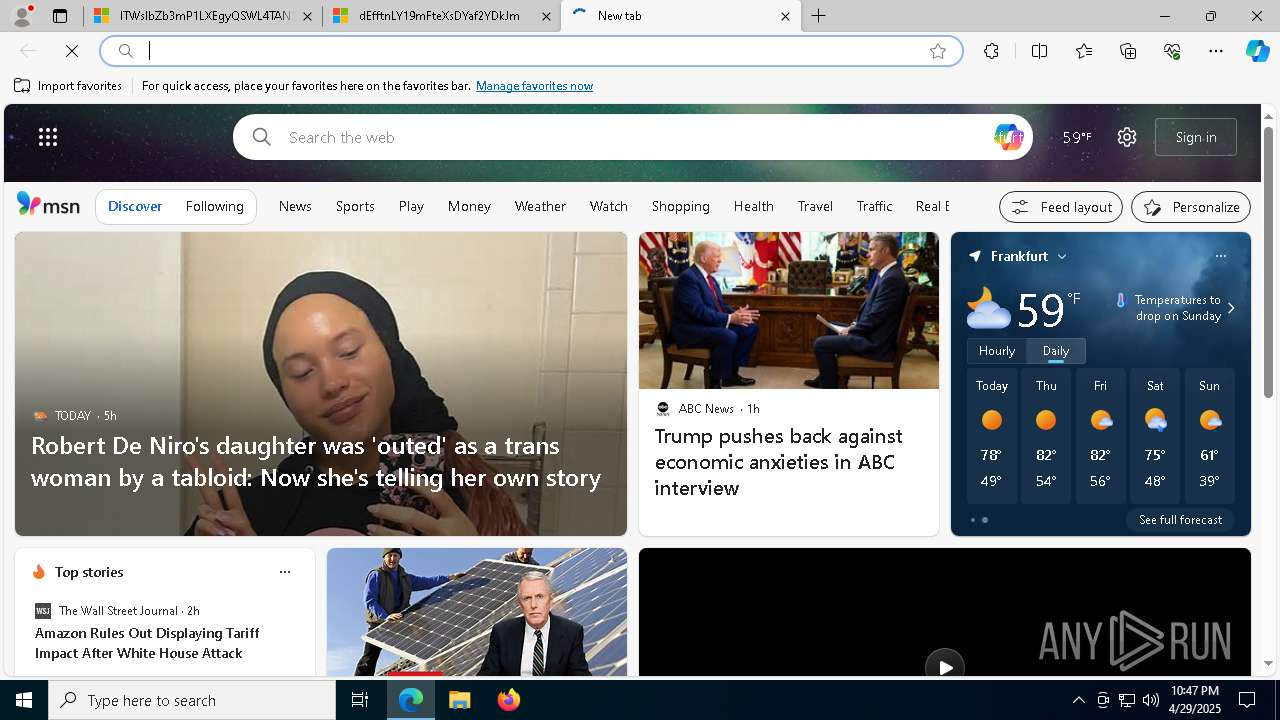The height and width of the screenshot is (720, 1280).
Task: Click the taskbar search box
Action: (x=192, y=700)
